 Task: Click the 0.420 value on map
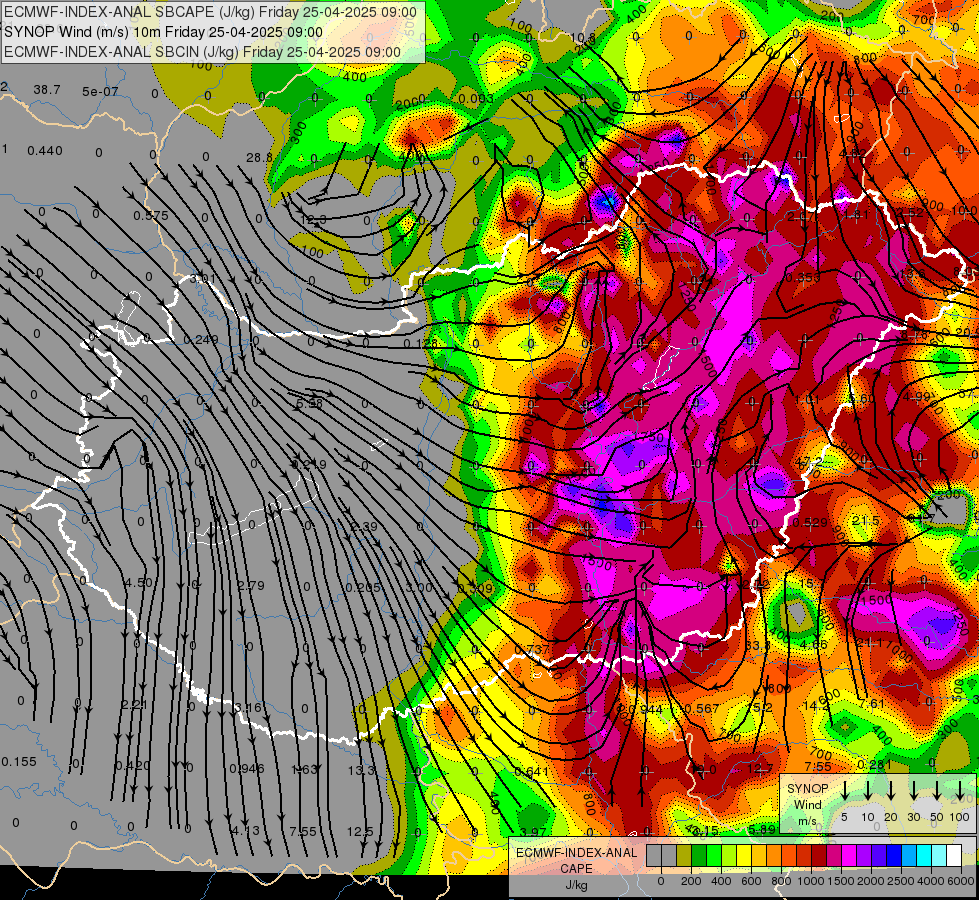point(133,766)
